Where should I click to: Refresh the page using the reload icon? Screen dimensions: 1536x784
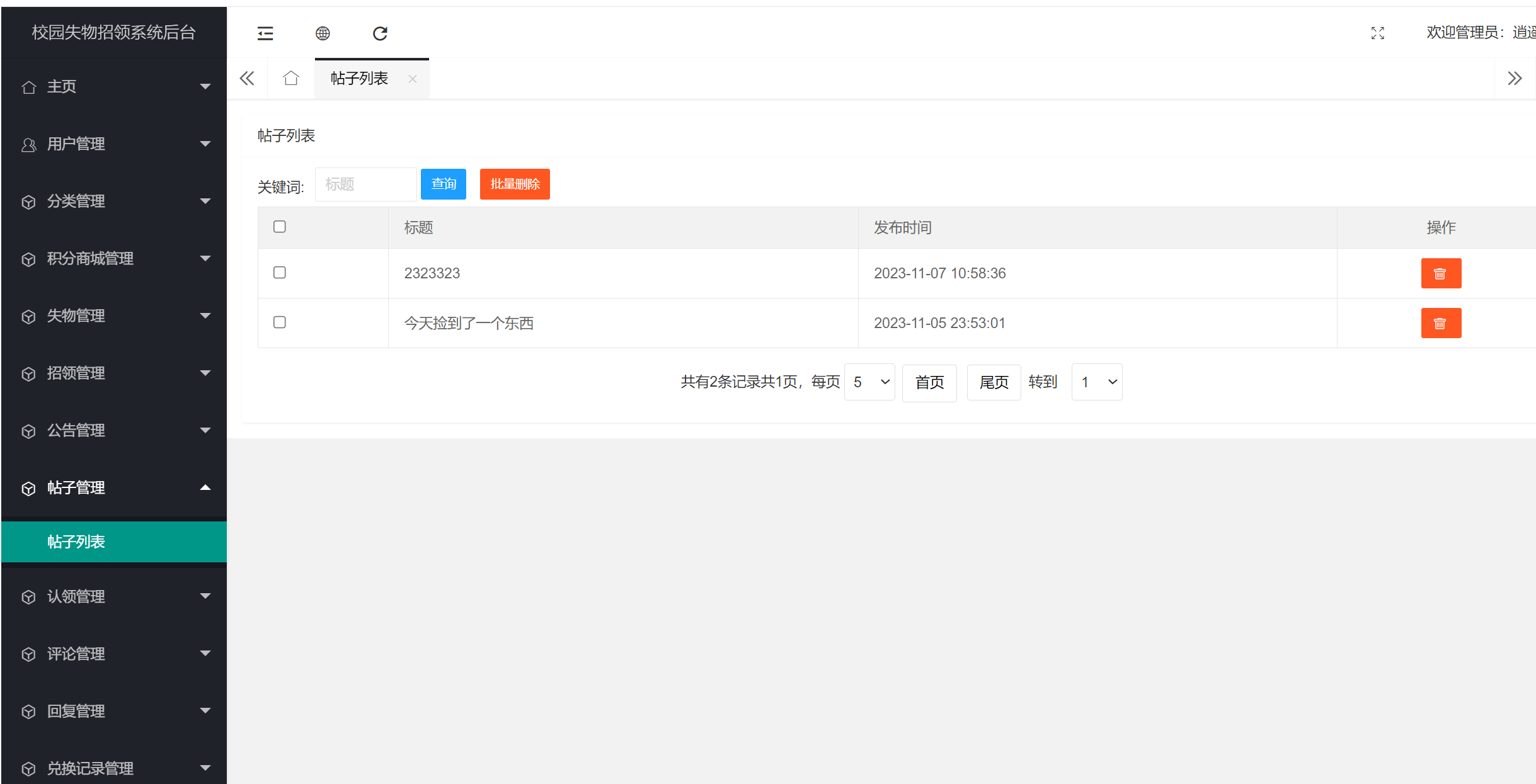click(379, 33)
